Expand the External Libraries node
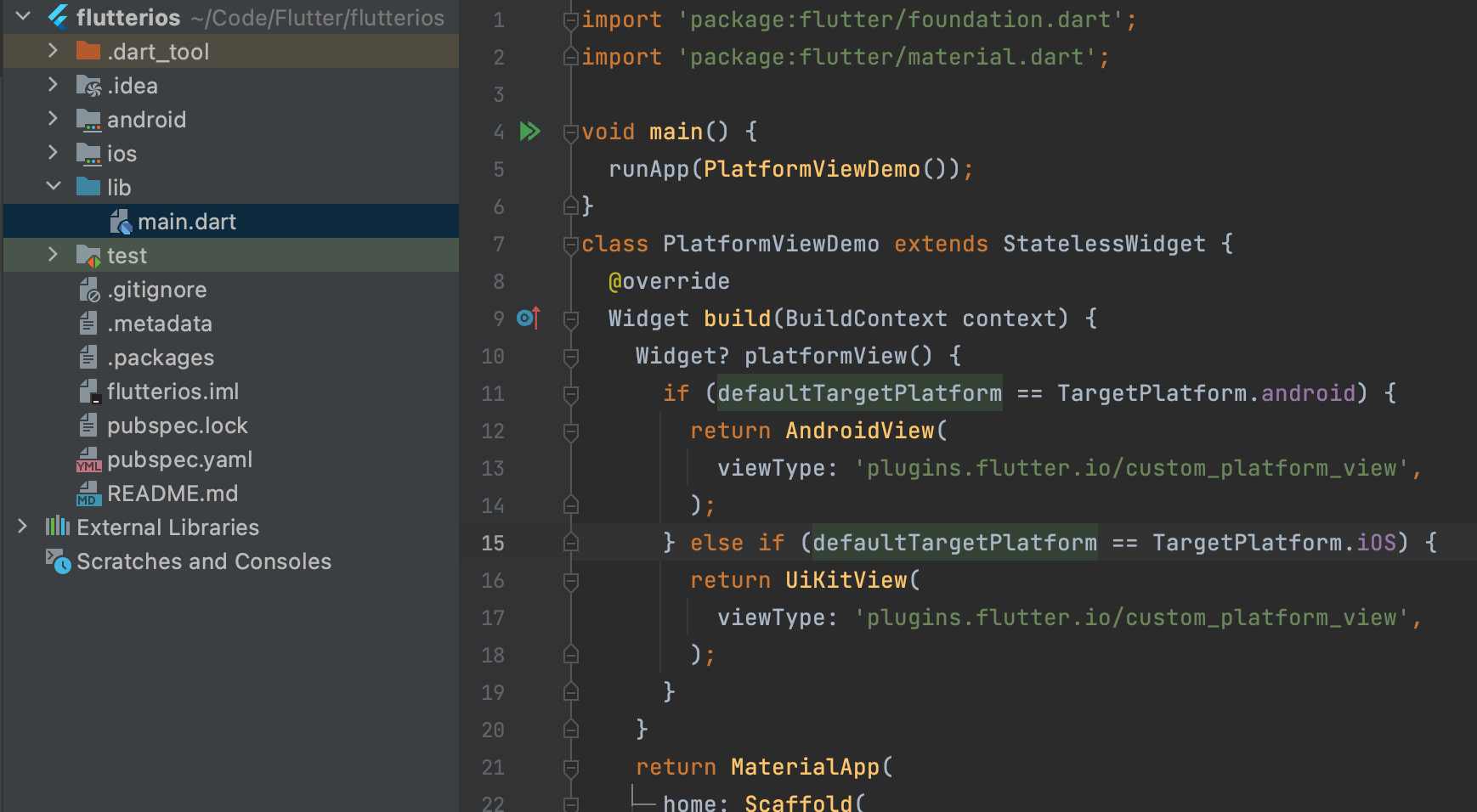This screenshot has height=812, width=1477. coord(23,527)
